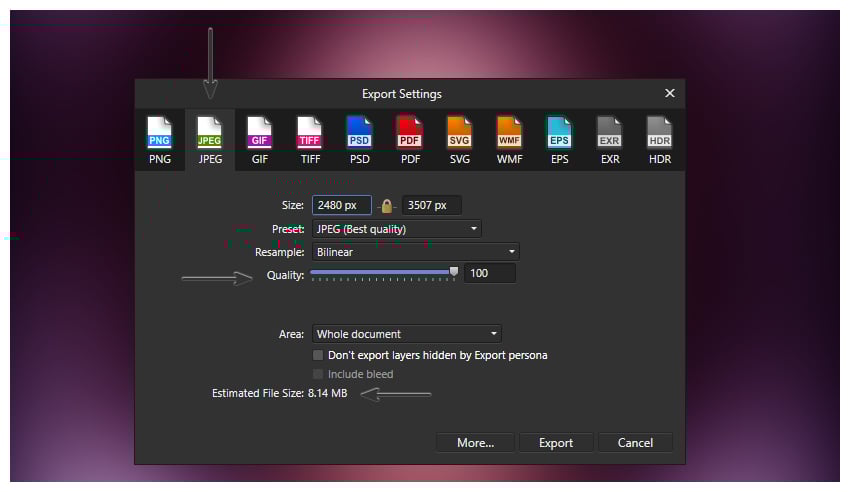Click the More... button
This screenshot has height=492, width=850.
pyautogui.click(x=475, y=443)
